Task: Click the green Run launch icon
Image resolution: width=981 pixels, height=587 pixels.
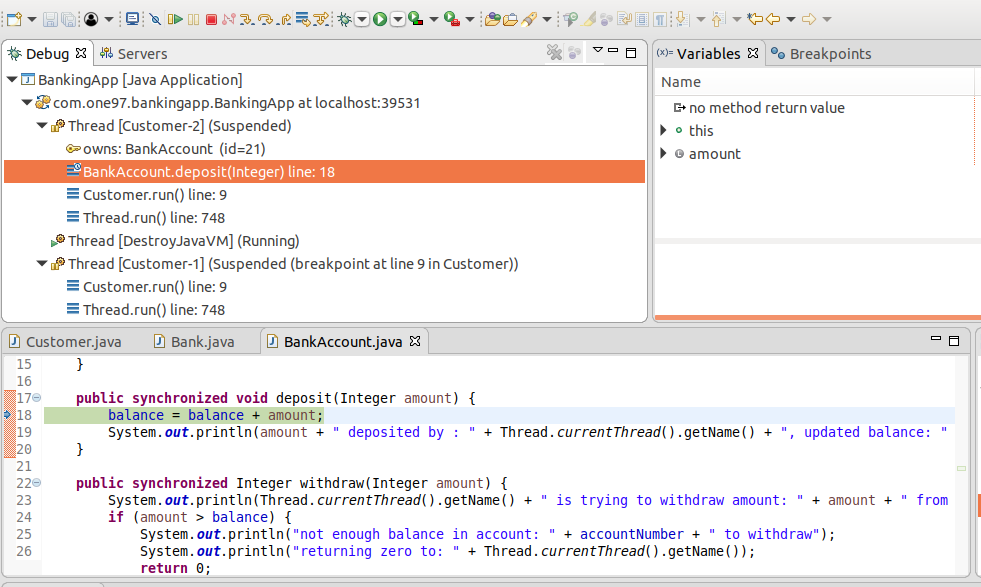Action: pyautogui.click(x=380, y=19)
